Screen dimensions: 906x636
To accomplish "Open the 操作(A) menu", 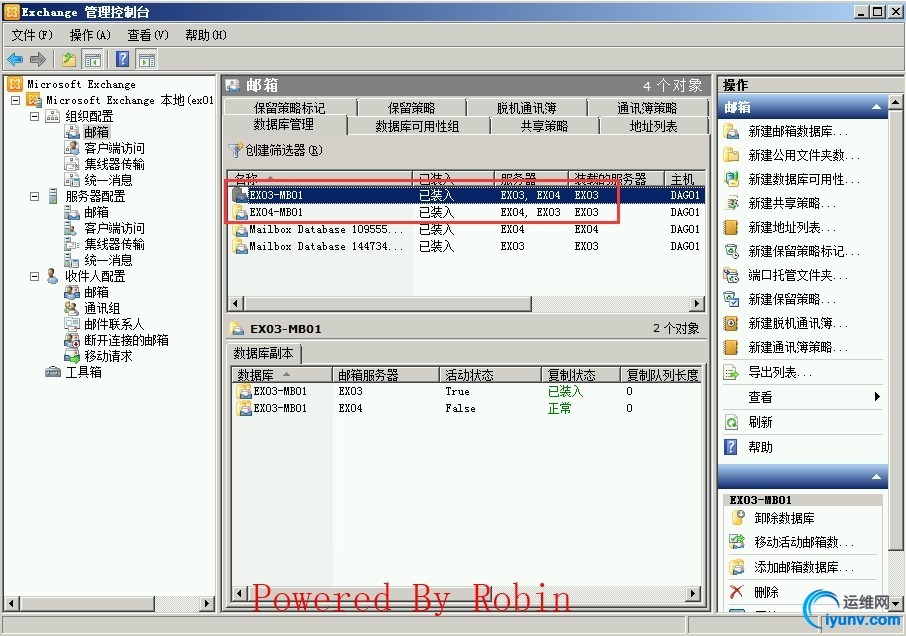I will pos(90,35).
